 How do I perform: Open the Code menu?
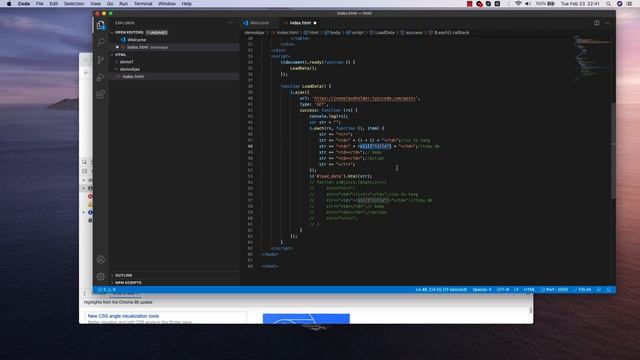click(x=24, y=4)
